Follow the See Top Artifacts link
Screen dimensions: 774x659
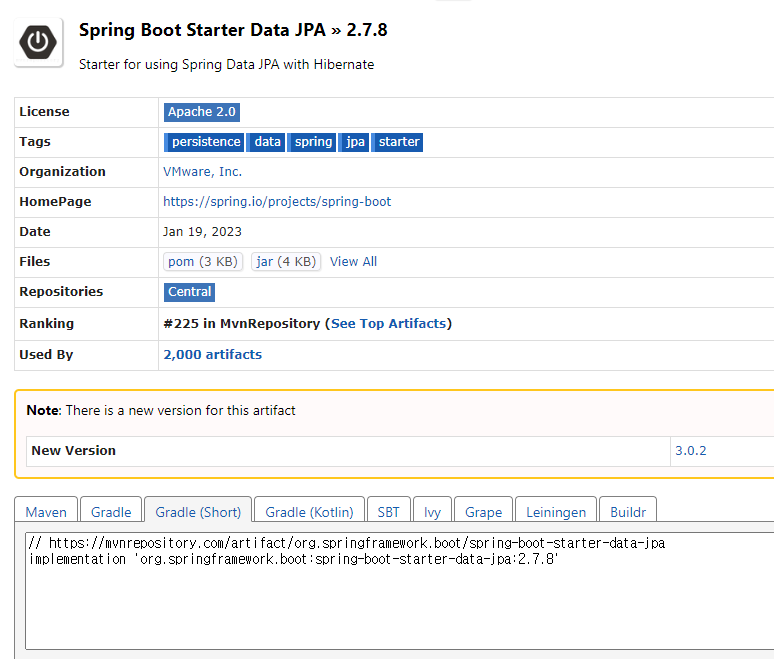[x=388, y=324]
